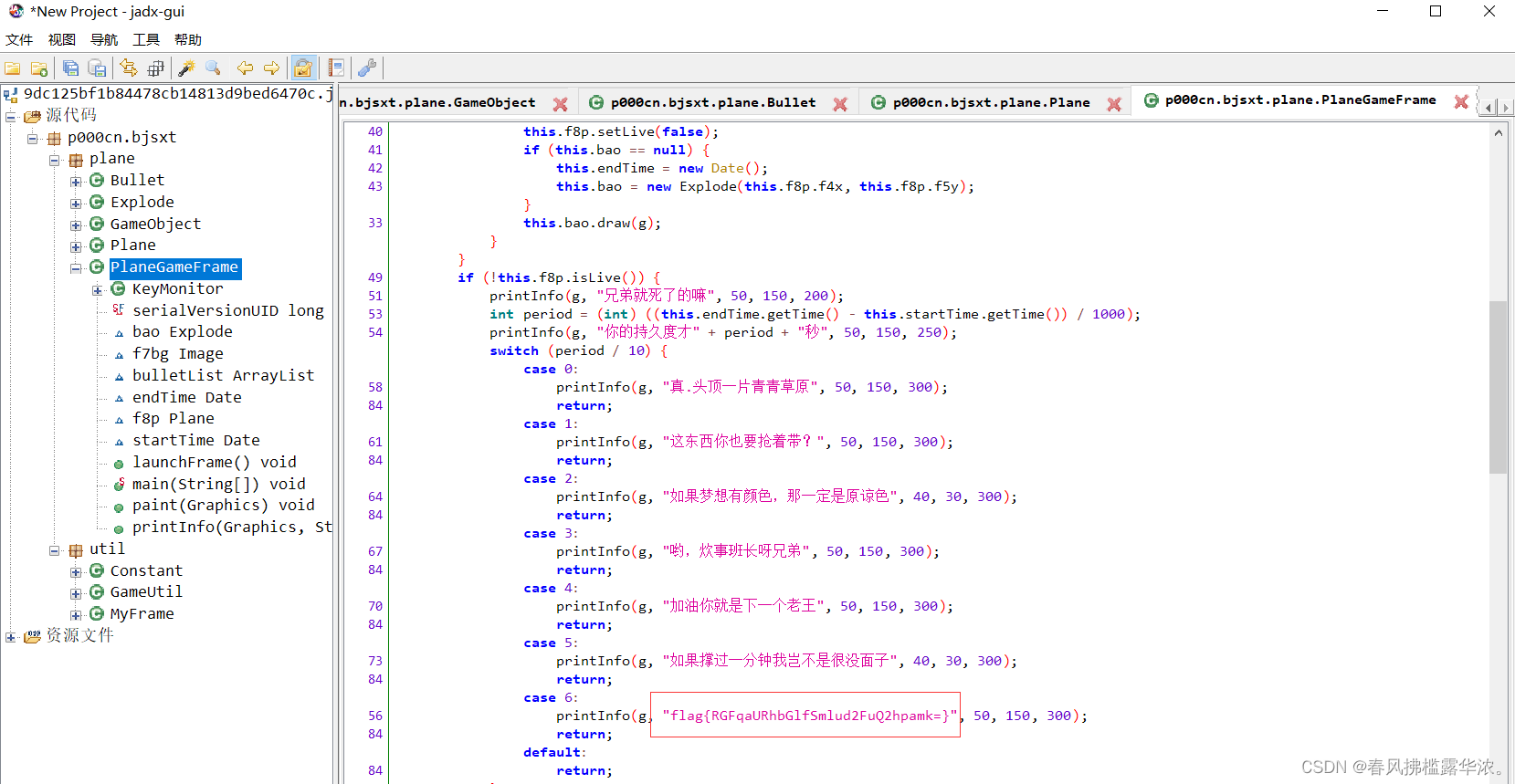The width and height of the screenshot is (1515, 784).
Task: Open class search magnifier icon
Action: (x=214, y=68)
